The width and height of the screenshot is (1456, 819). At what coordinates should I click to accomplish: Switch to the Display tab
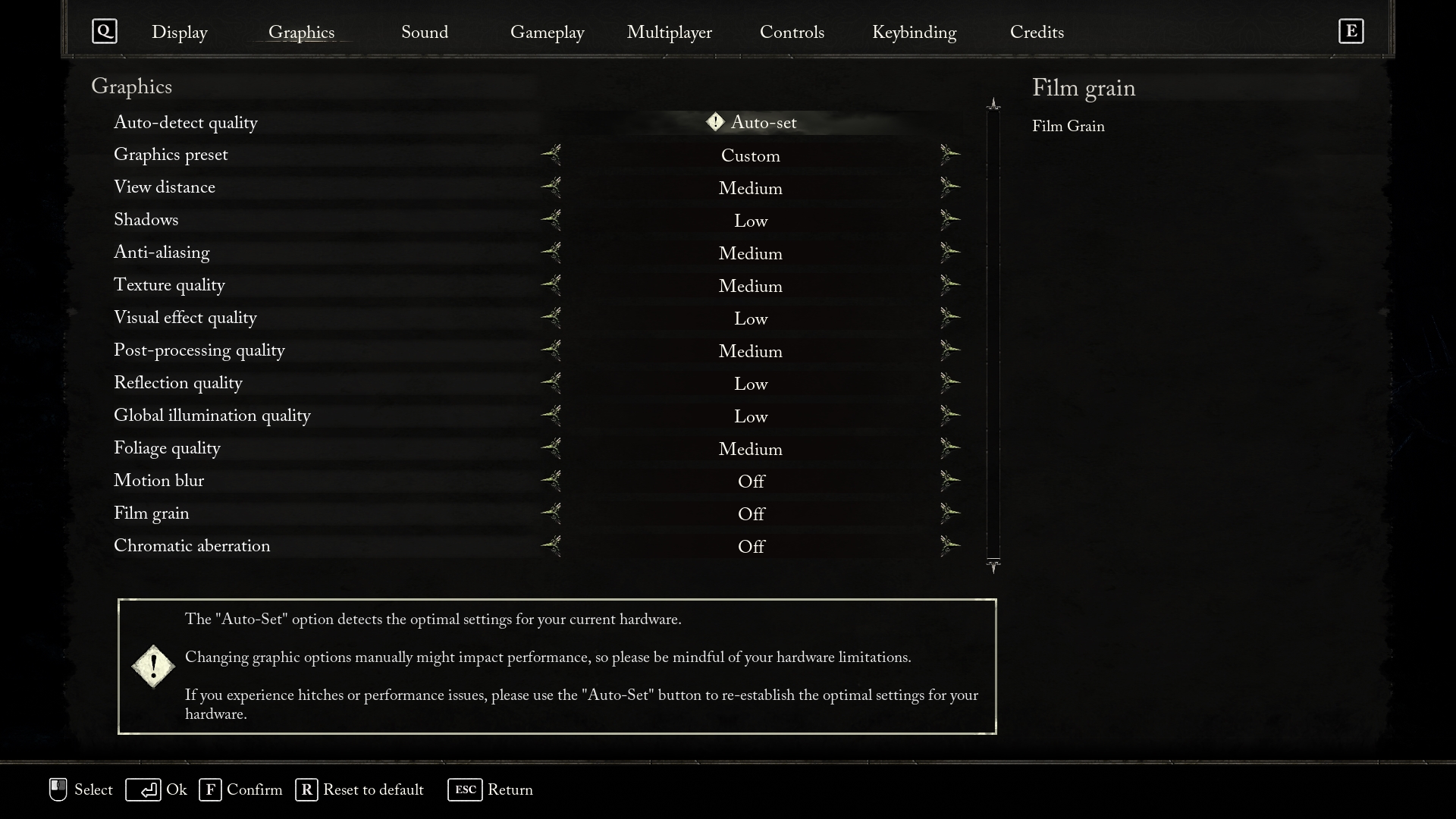point(179,32)
